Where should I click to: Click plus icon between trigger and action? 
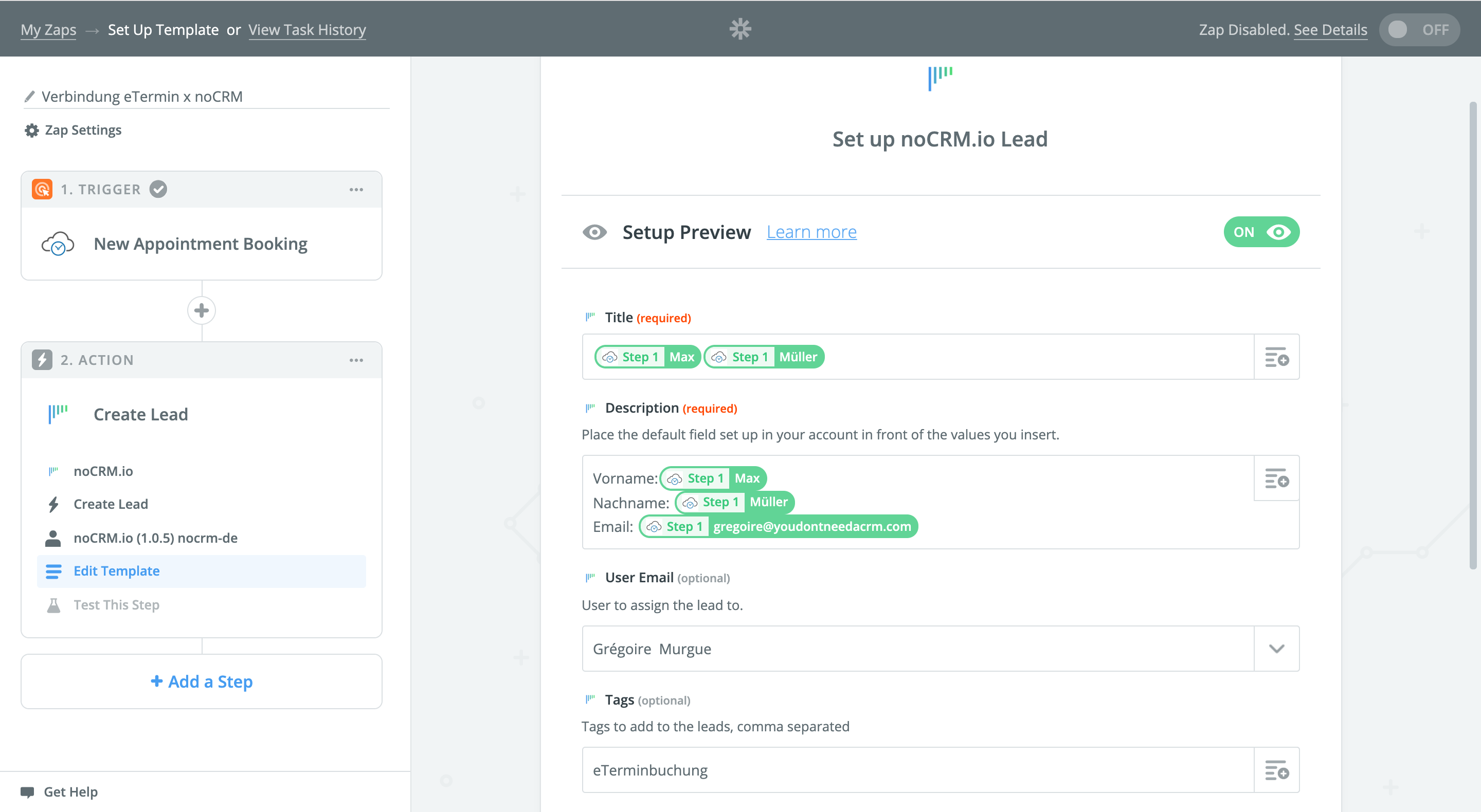click(201, 310)
